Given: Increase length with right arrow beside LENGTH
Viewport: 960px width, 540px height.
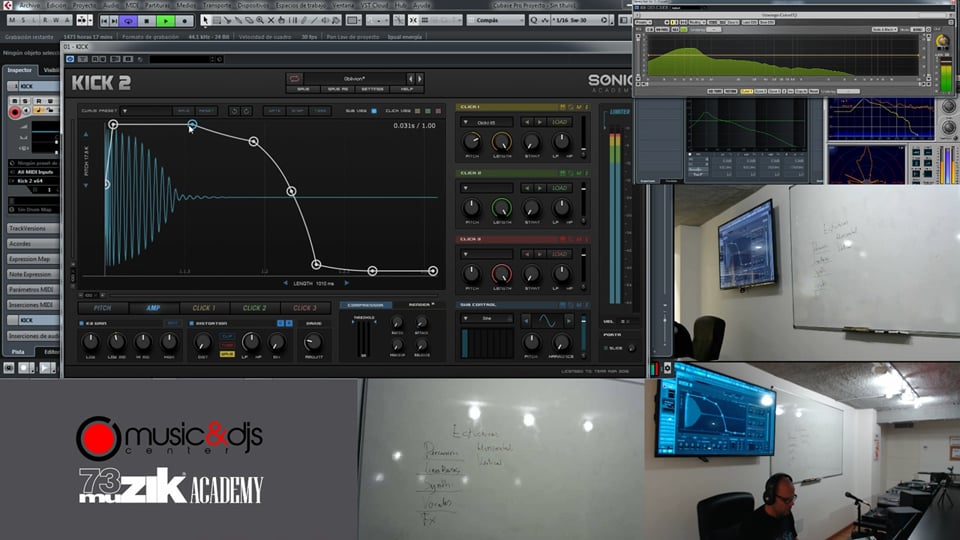Looking at the screenshot, I should 347,283.
